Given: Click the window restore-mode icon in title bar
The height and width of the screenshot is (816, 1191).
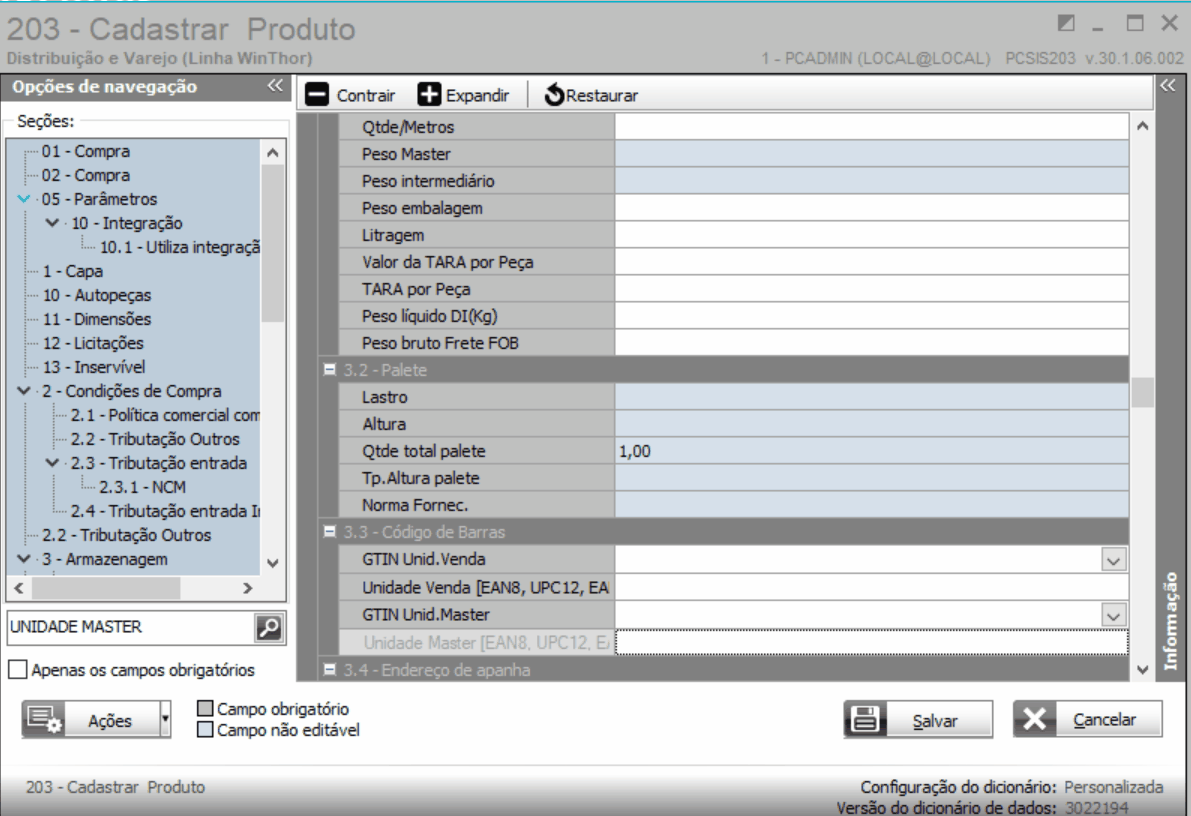Looking at the screenshot, I should 1066,23.
